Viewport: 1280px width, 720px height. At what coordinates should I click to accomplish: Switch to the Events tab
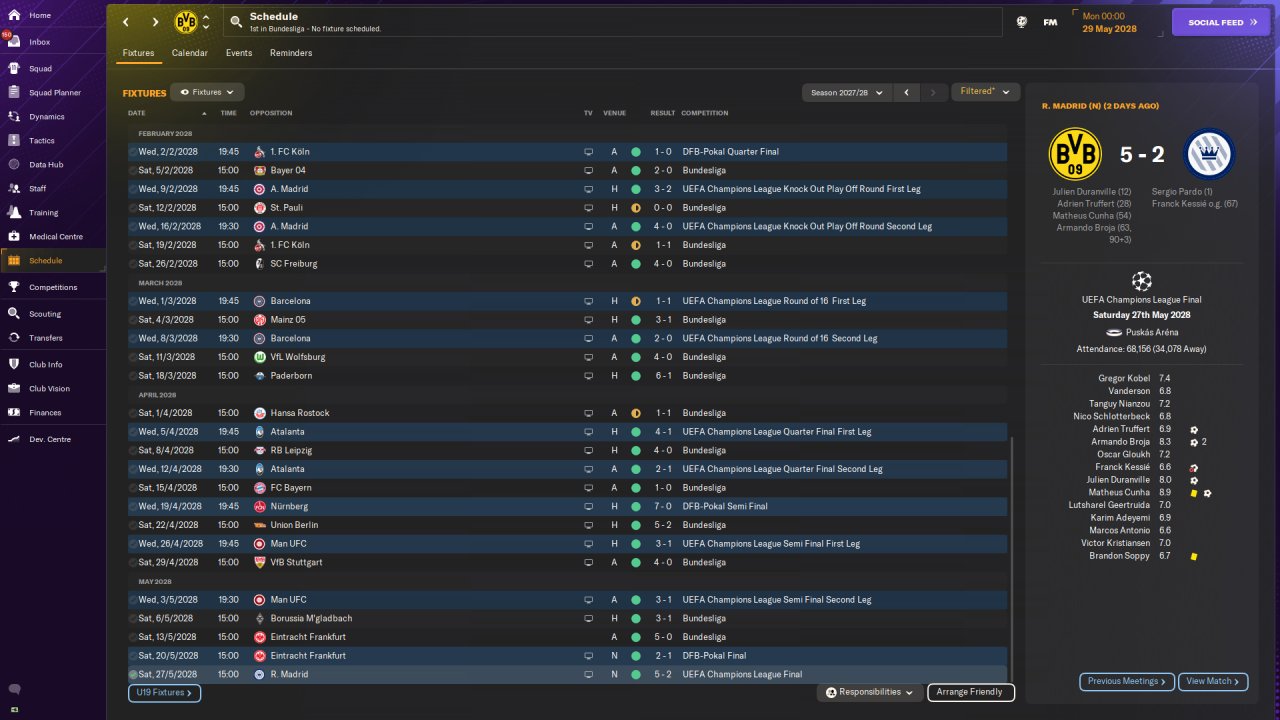pos(239,53)
